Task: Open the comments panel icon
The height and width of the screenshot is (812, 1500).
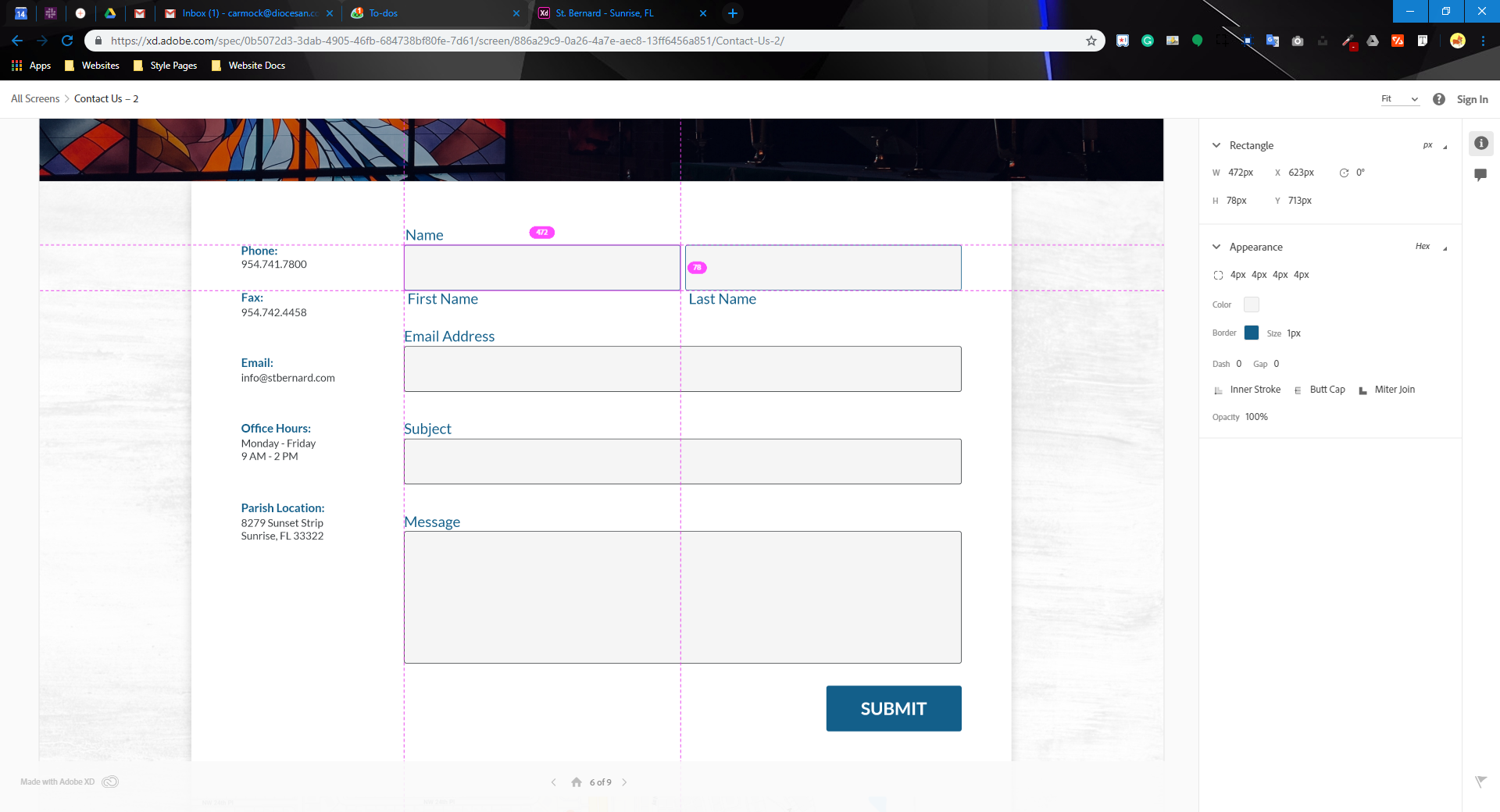Action: point(1480,175)
